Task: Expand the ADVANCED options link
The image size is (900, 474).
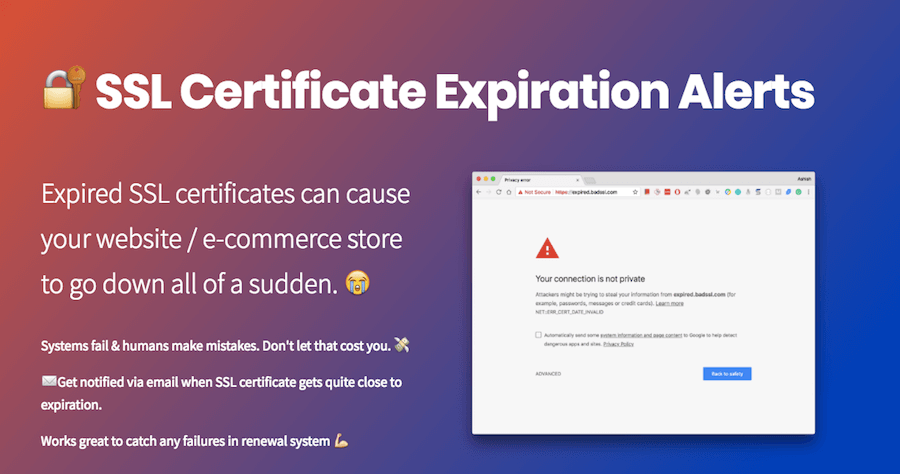Action: point(548,374)
